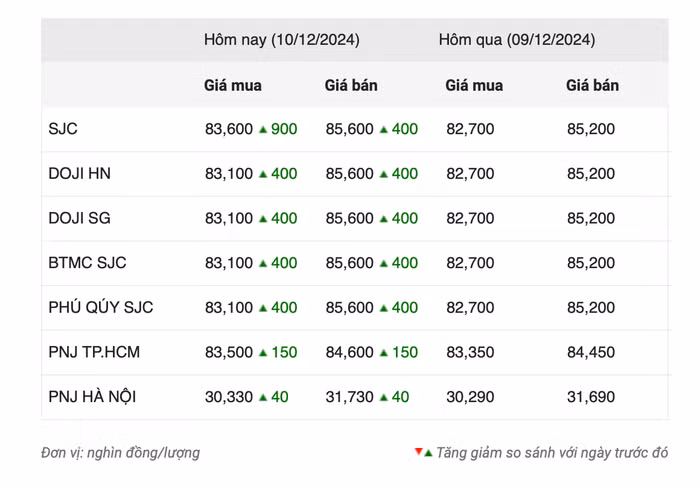The height and width of the screenshot is (488, 700).
Task: Click green arrow next to SJC 85,600 sell price
Action: pos(383,129)
